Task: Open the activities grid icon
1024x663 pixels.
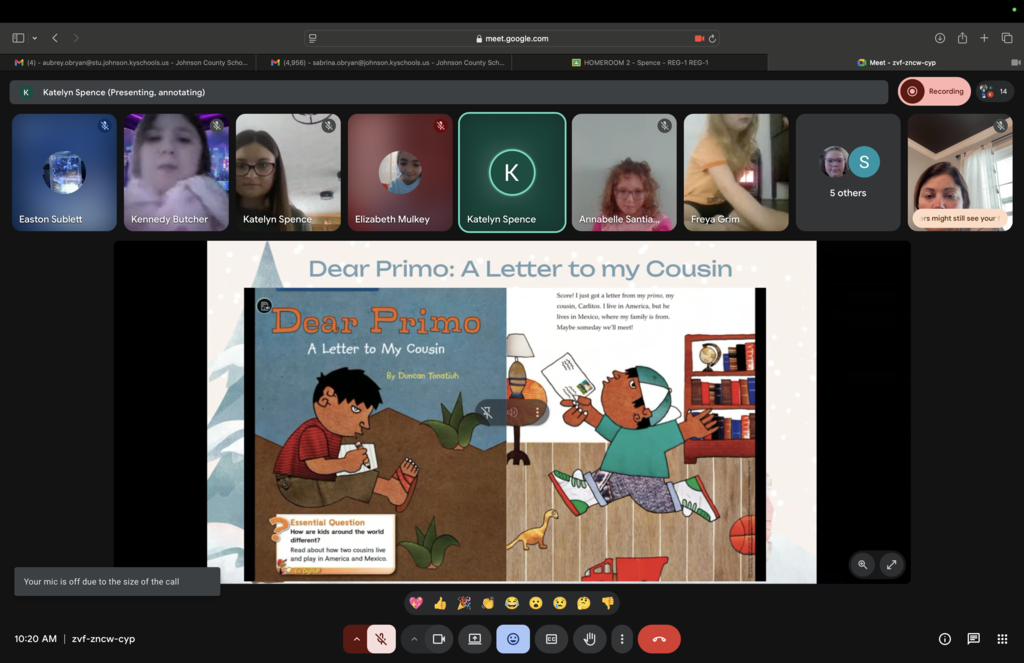Action: 1002,639
